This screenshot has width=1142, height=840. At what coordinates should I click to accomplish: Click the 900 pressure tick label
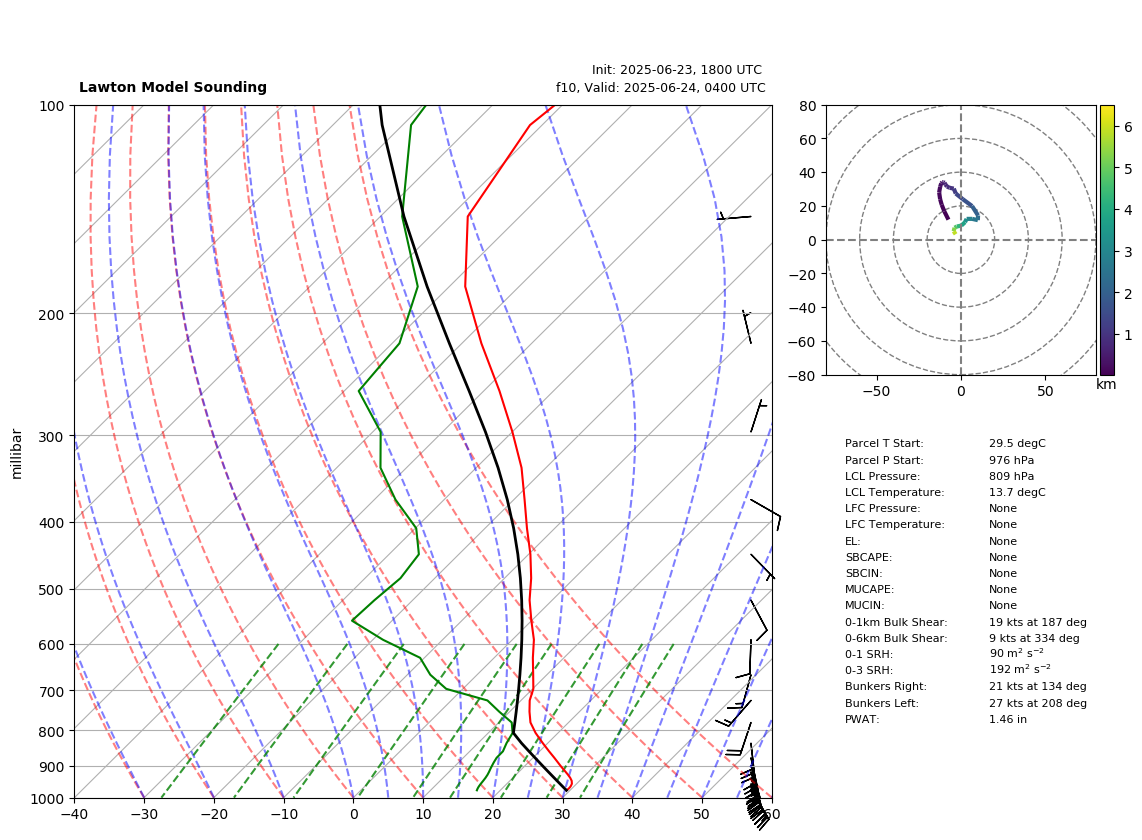[52, 767]
